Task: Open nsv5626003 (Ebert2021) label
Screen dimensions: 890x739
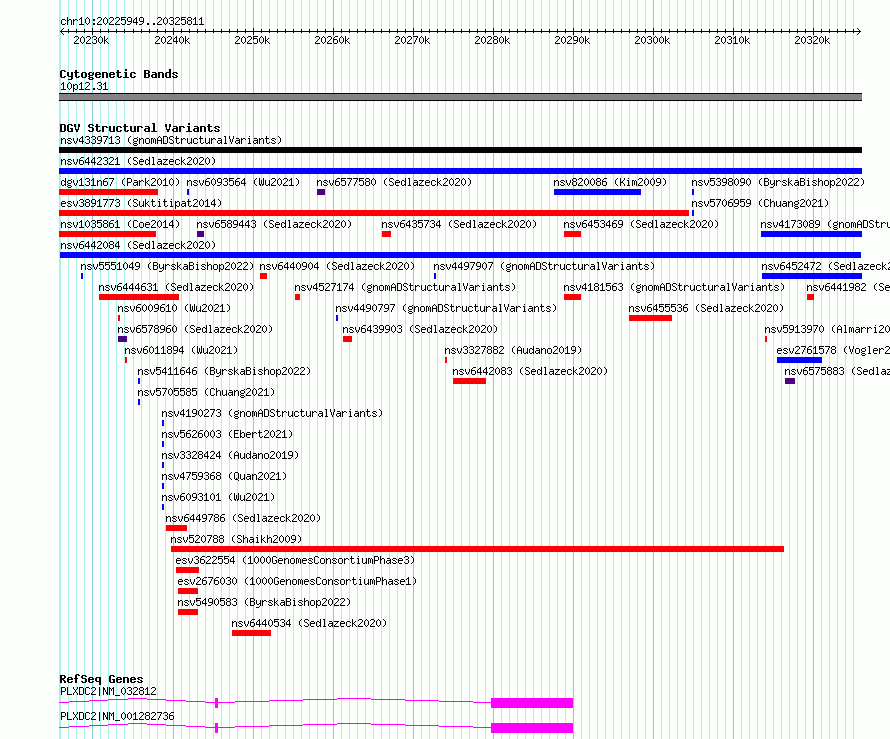Action: (227, 434)
